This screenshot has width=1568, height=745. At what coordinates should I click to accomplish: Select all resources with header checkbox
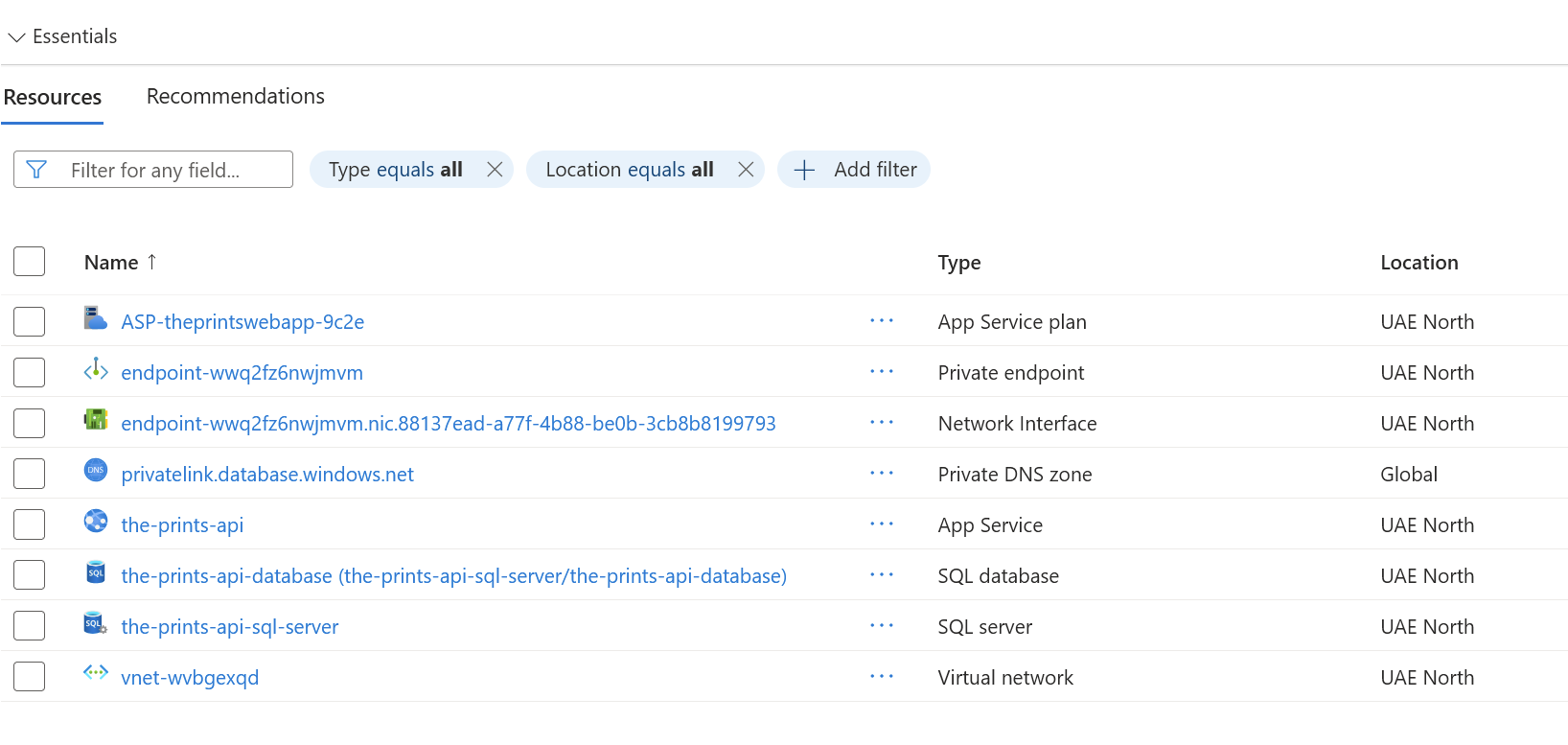pyautogui.click(x=30, y=262)
